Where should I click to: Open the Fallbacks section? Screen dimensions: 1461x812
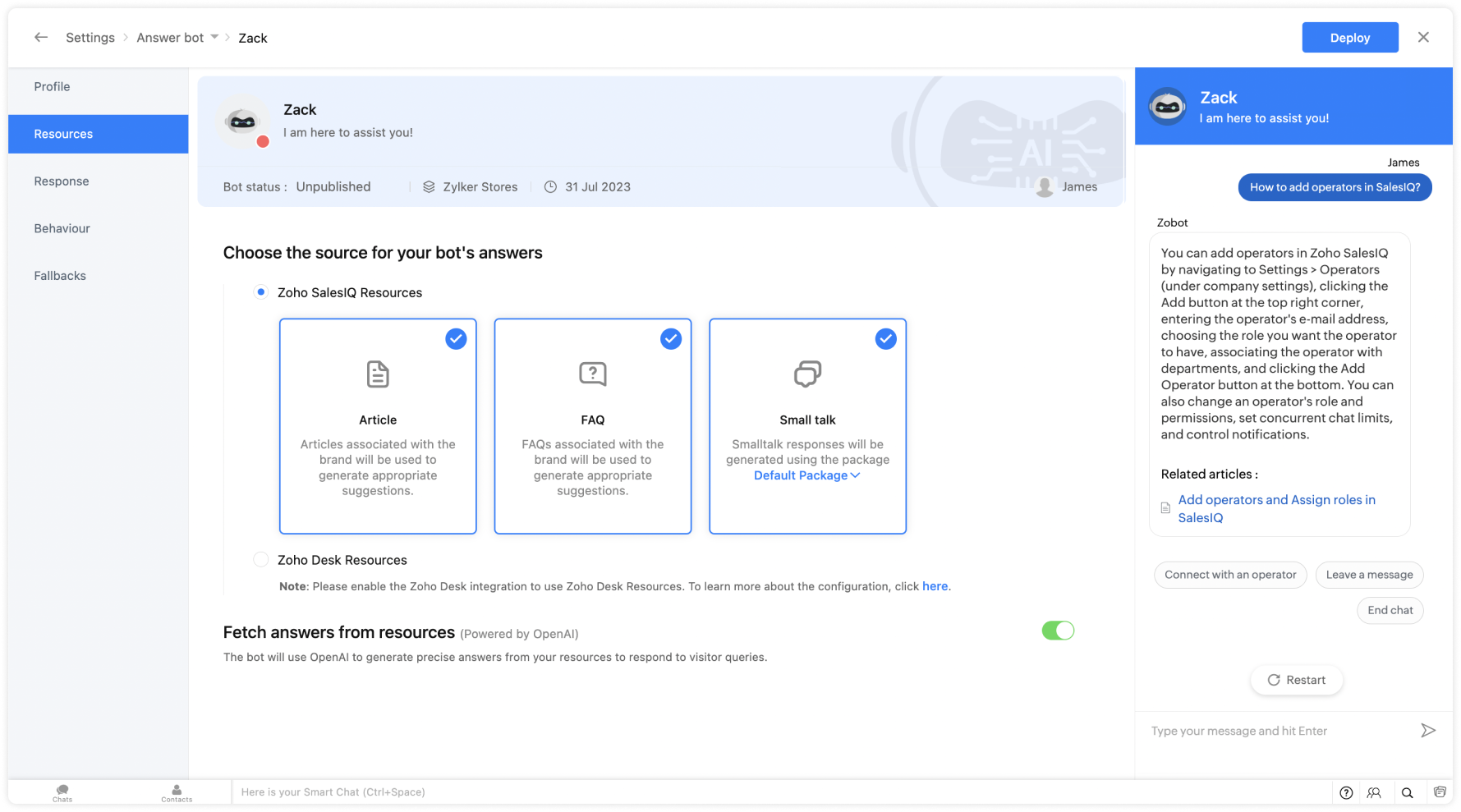tap(98, 276)
